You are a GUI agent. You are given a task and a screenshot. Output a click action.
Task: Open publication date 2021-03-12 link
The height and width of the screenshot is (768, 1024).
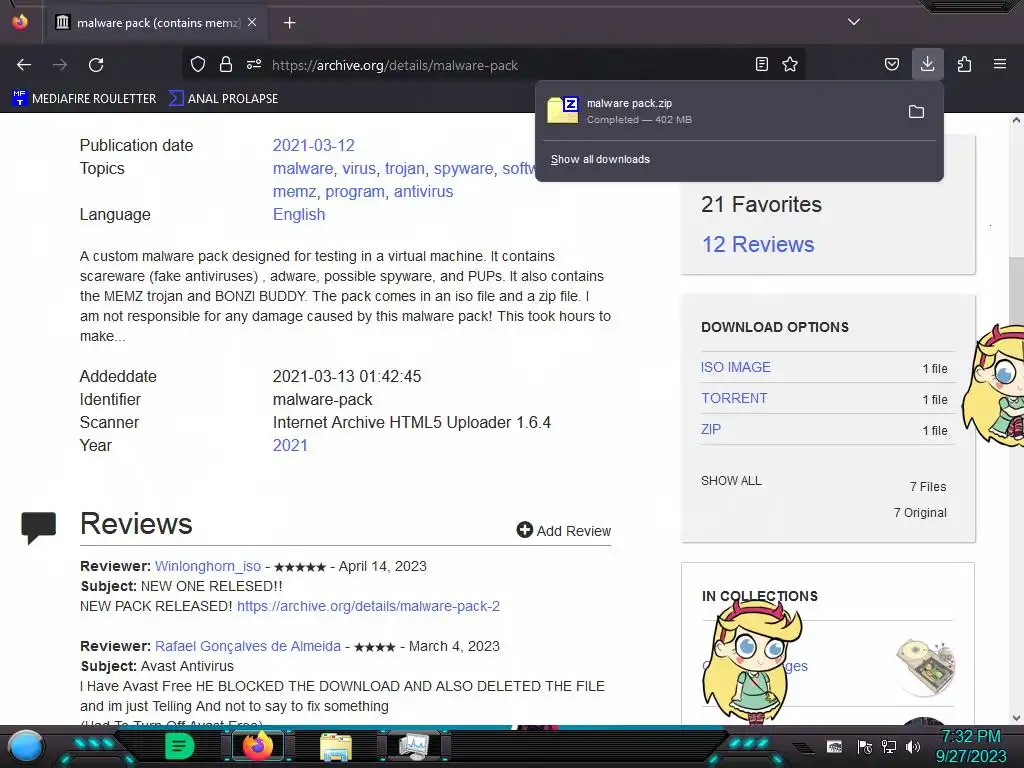(313, 145)
